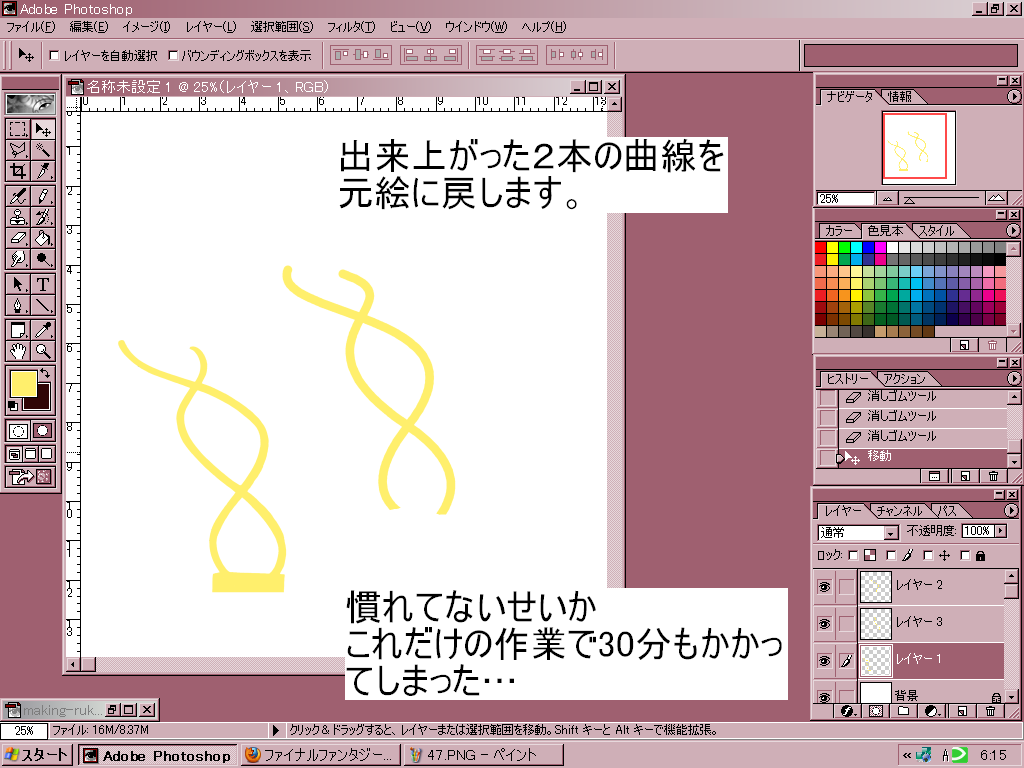
Task: Open the 通常 blend mode dropdown
Action: pos(891,533)
